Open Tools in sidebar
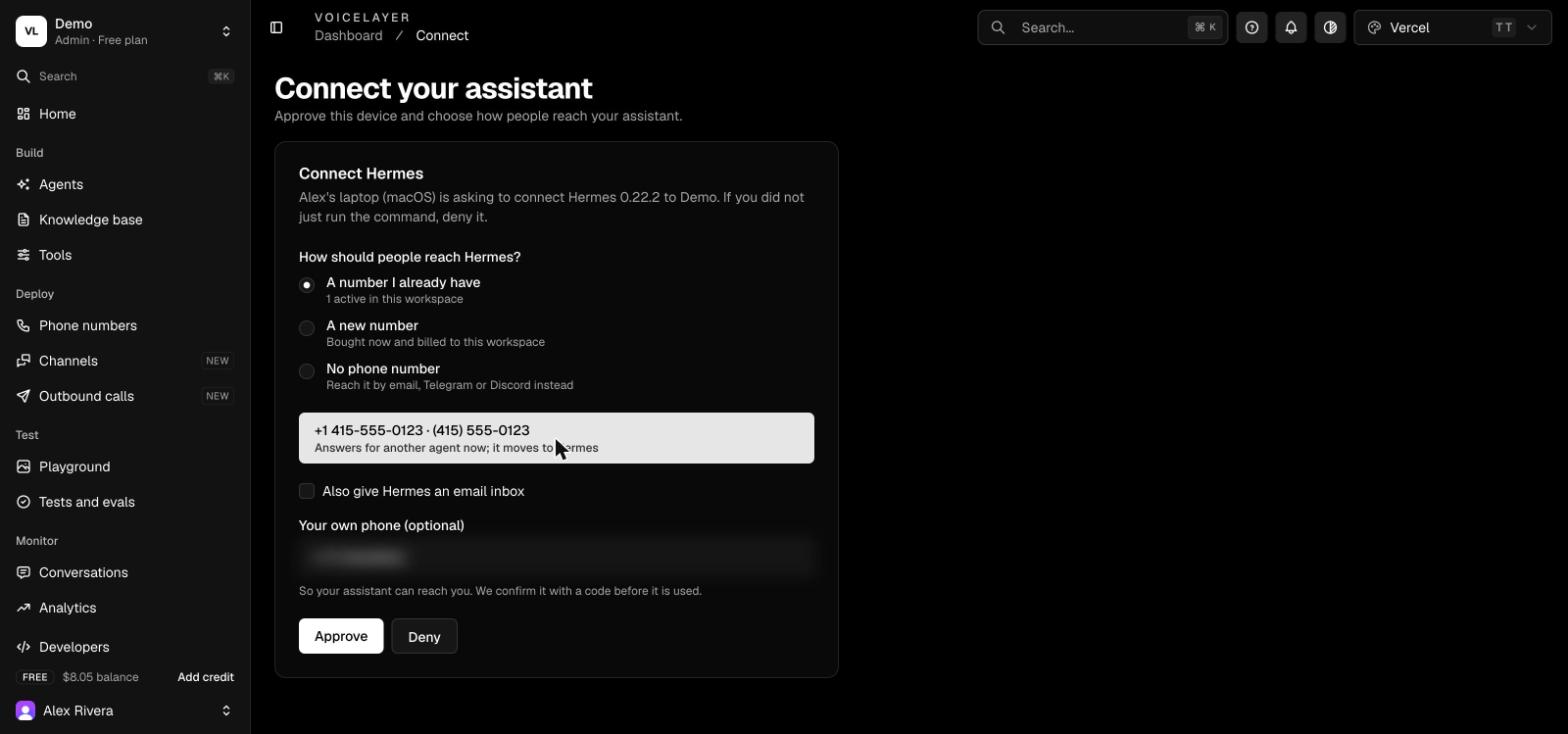1568x734 pixels. 125,255
